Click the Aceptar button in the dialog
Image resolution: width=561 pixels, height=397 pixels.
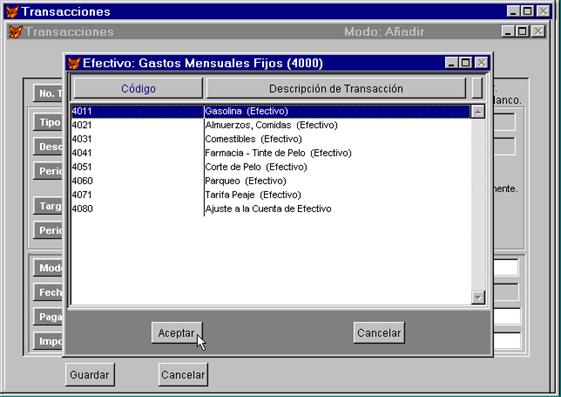coord(177,333)
